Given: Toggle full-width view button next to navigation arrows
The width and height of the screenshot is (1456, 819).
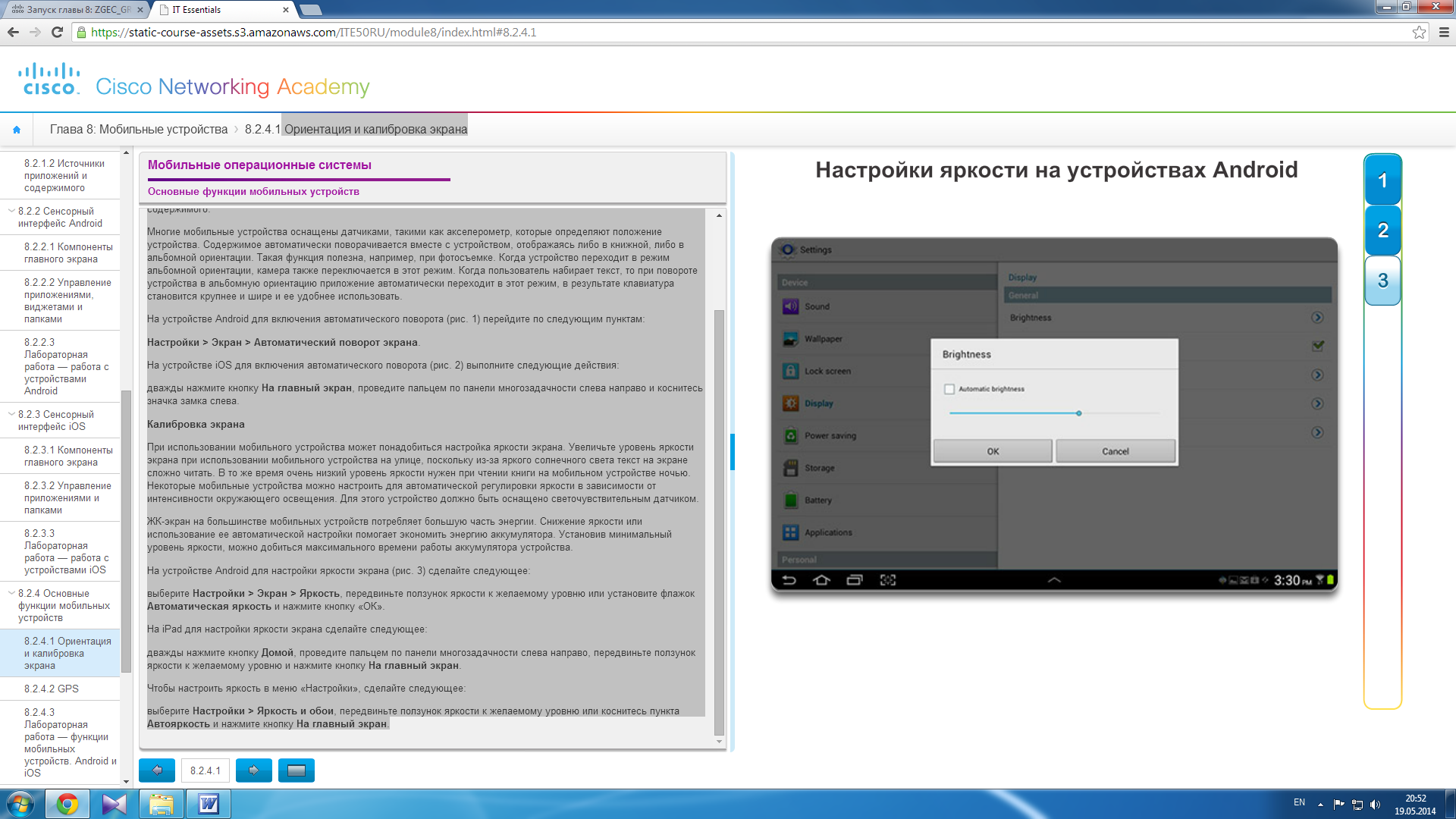Looking at the screenshot, I should [x=297, y=770].
